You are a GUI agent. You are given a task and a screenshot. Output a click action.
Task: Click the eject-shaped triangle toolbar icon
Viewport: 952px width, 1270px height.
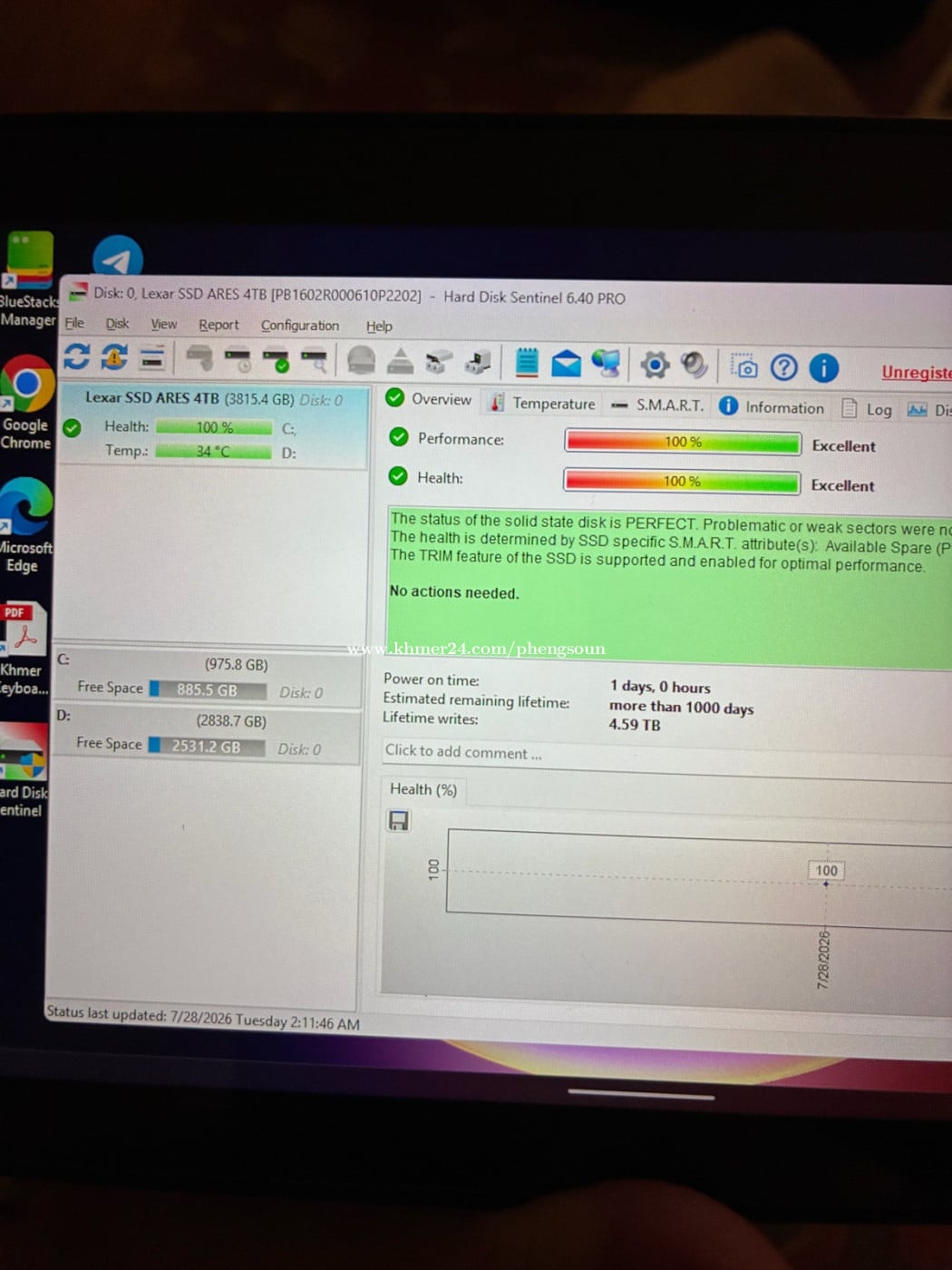point(400,362)
